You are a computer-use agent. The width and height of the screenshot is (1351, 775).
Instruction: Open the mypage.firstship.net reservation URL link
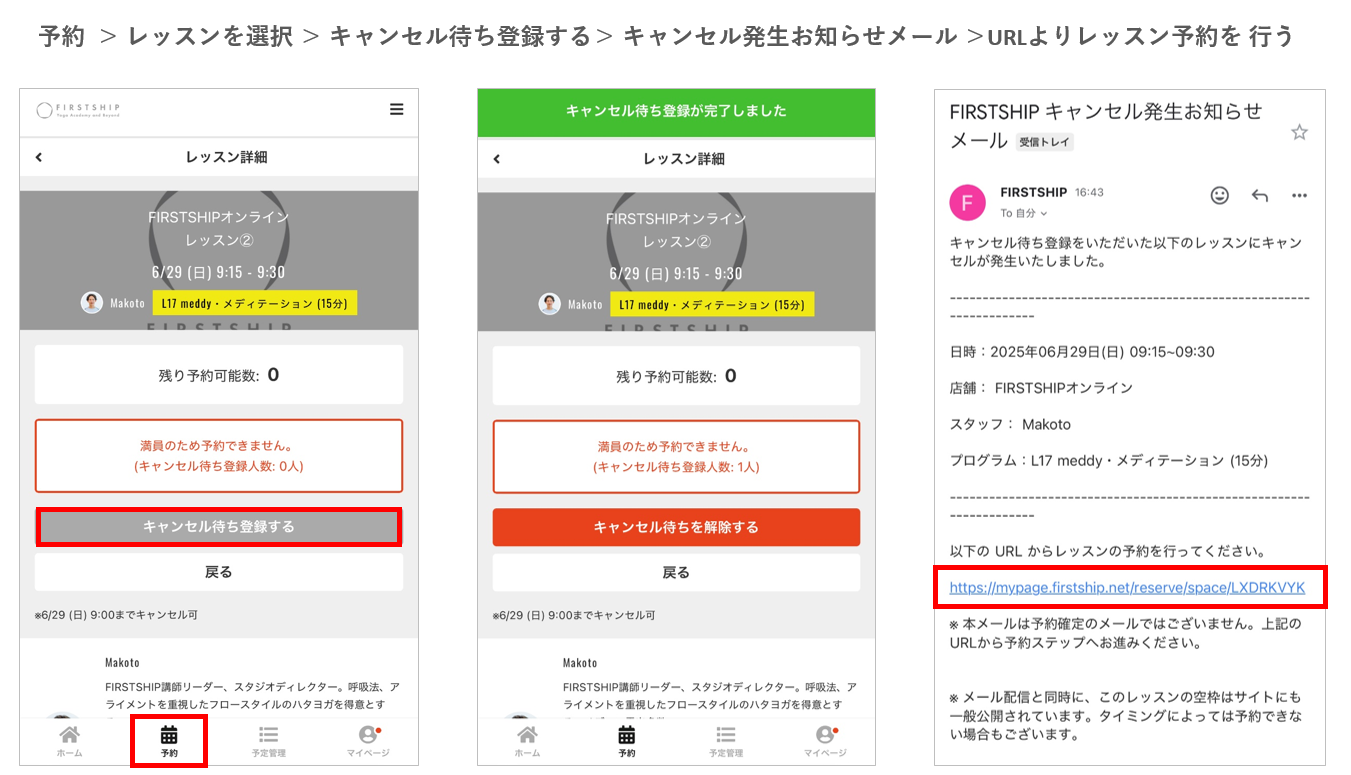point(1127,588)
